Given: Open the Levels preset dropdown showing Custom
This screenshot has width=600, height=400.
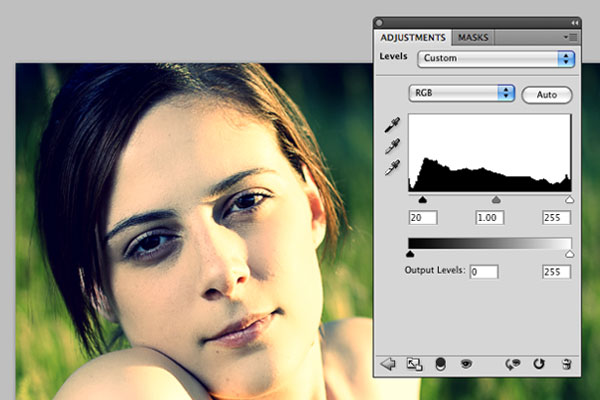Looking at the screenshot, I should (496, 59).
